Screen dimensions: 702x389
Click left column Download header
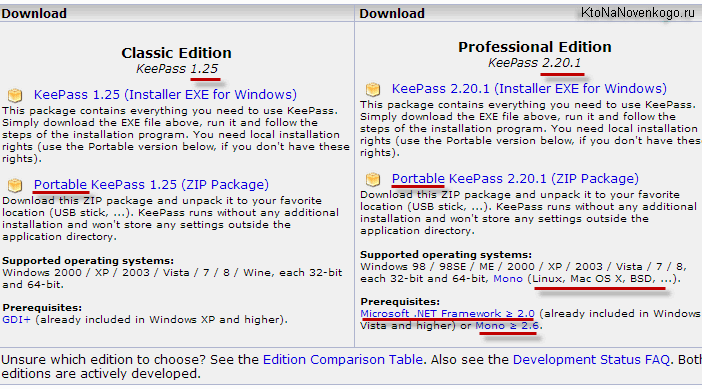click(x=34, y=13)
